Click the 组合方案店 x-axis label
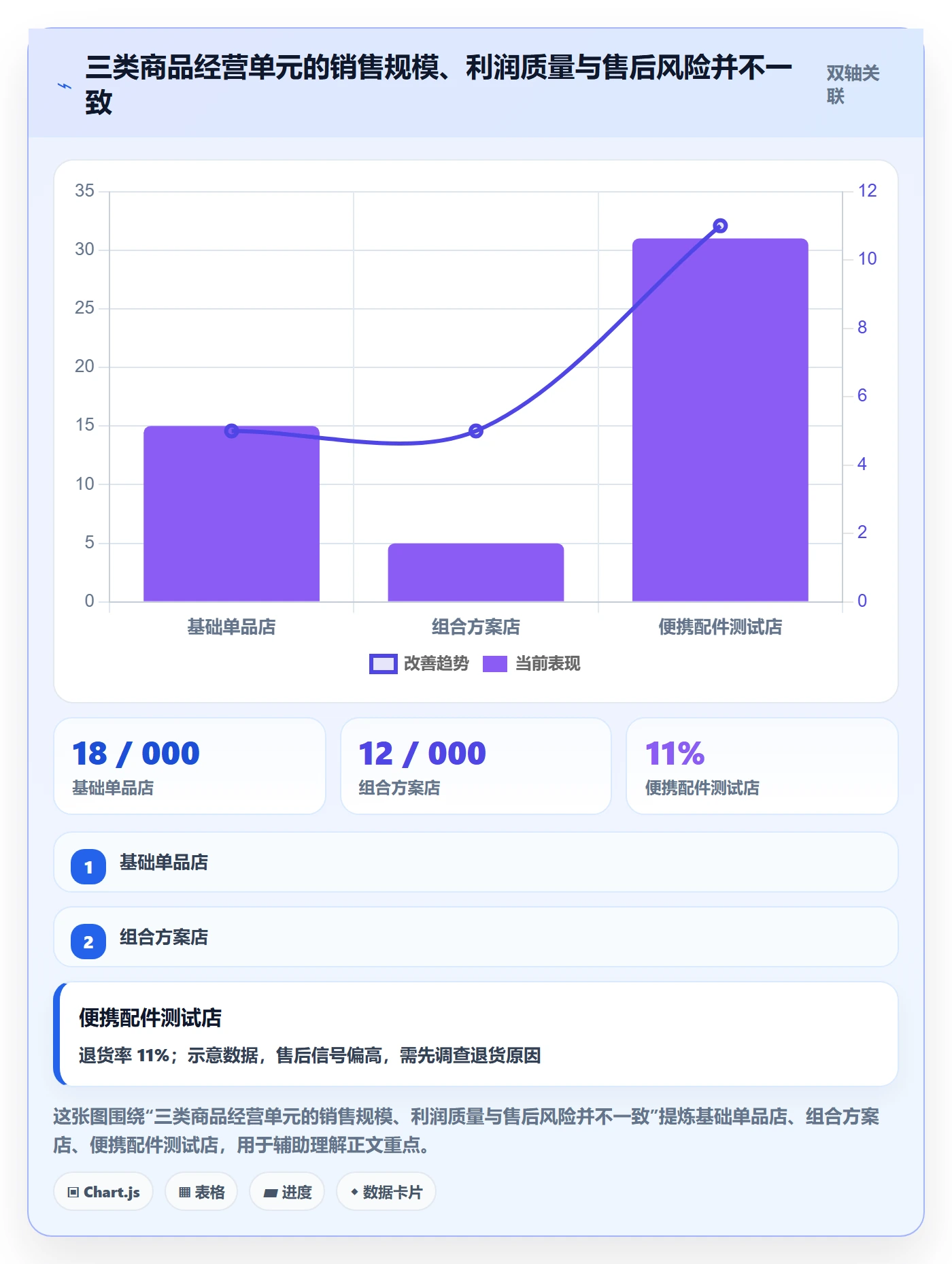This screenshot has width=952, height=1264. pyautogui.click(x=476, y=627)
